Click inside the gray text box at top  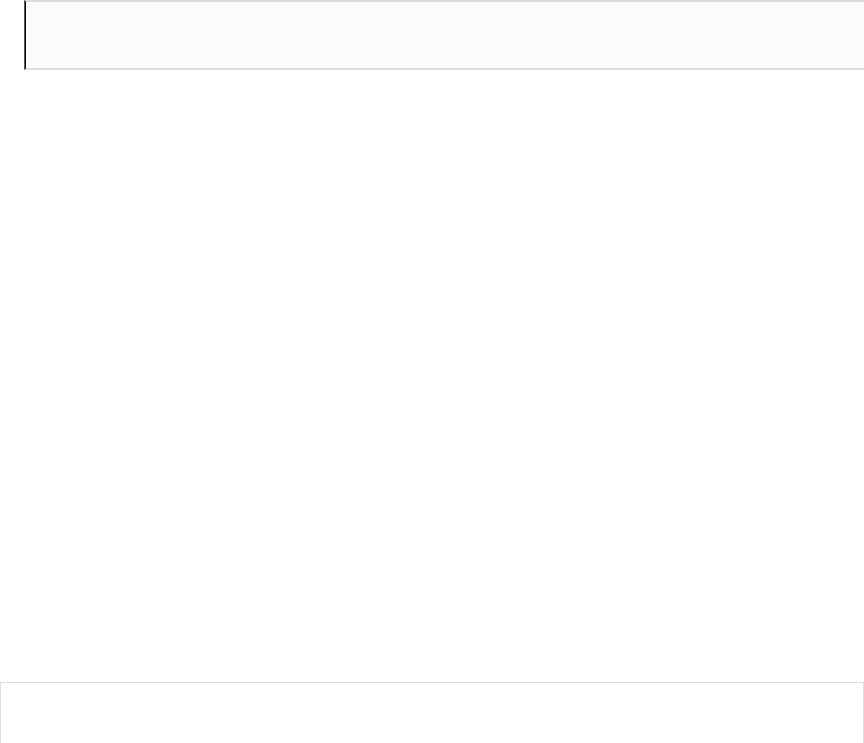pyautogui.click(x=443, y=35)
